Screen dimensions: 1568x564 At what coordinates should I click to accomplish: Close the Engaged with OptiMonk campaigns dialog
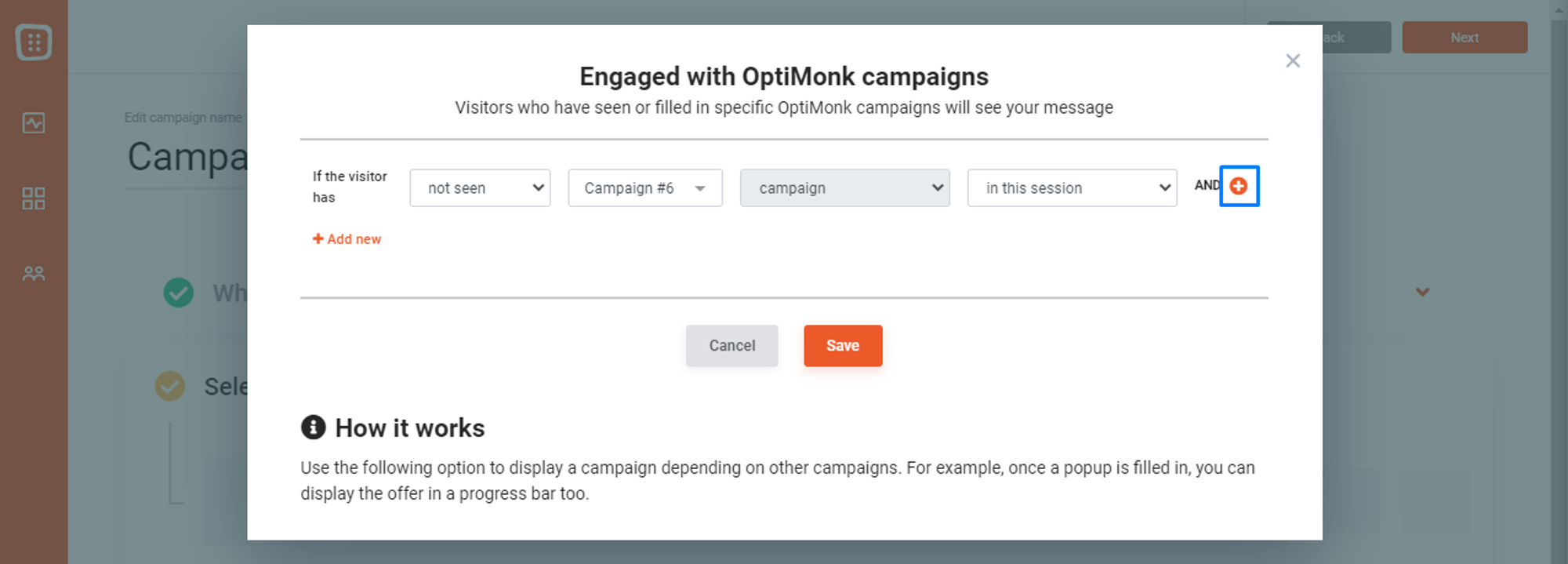click(x=1293, y=60)
